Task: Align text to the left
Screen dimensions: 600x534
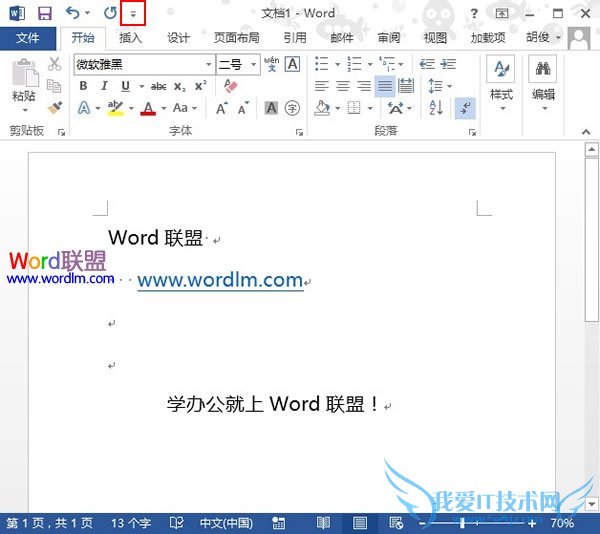Action: (x=321, y=86)
